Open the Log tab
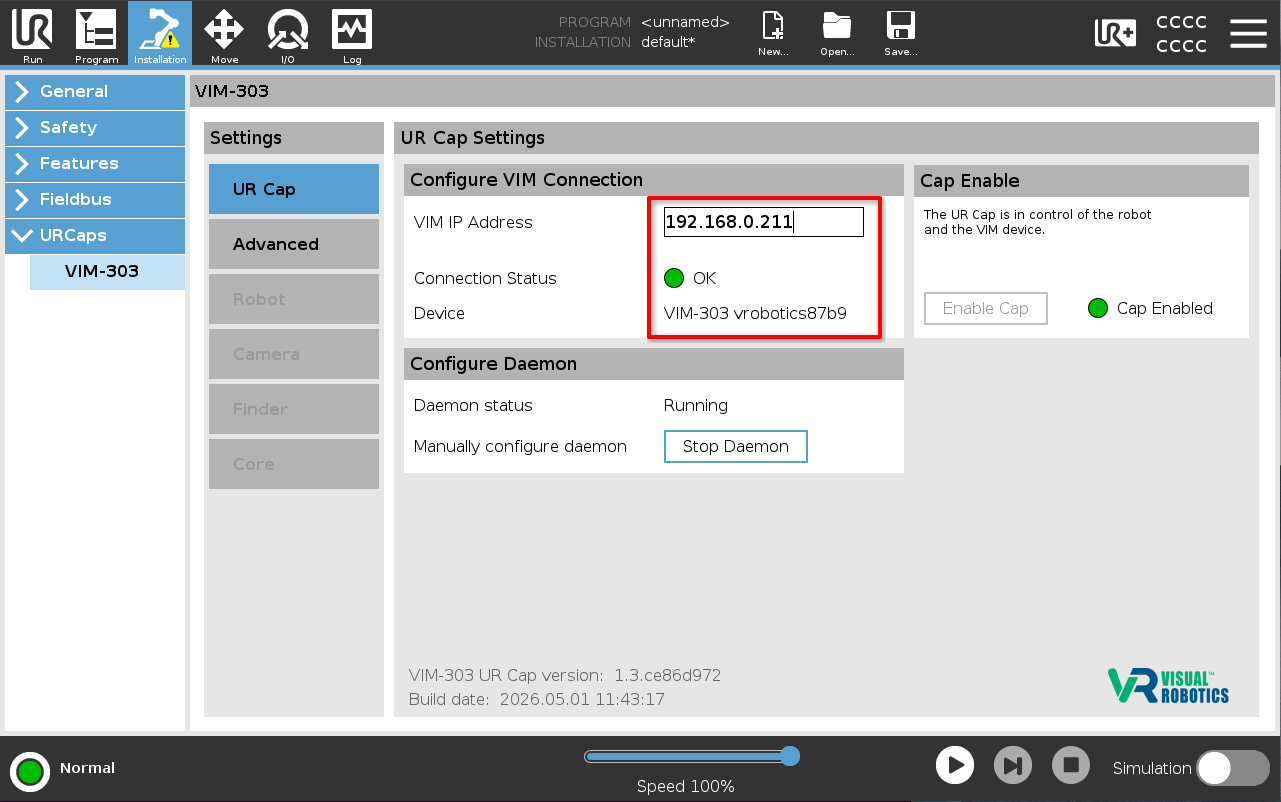This screenshot has height=802, width=1281. (352, 35)
